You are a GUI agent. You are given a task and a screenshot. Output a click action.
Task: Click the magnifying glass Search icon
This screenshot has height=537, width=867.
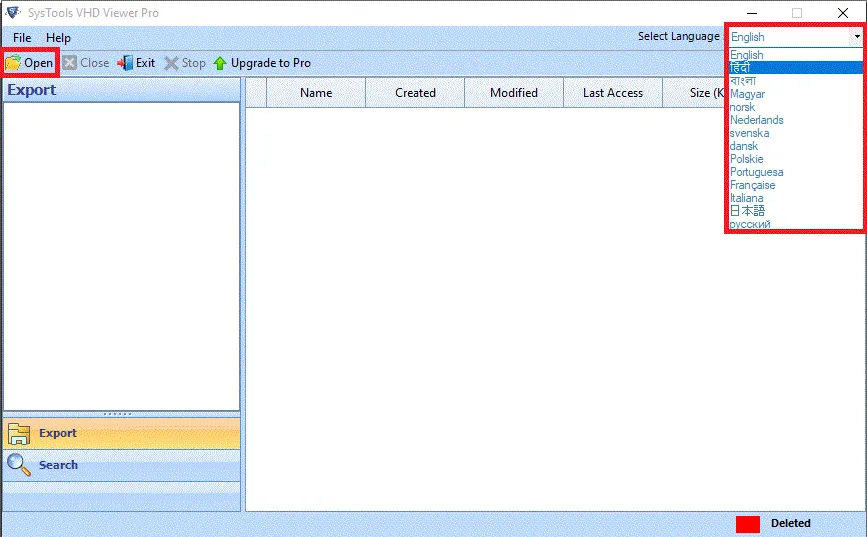tap(19, 465)
